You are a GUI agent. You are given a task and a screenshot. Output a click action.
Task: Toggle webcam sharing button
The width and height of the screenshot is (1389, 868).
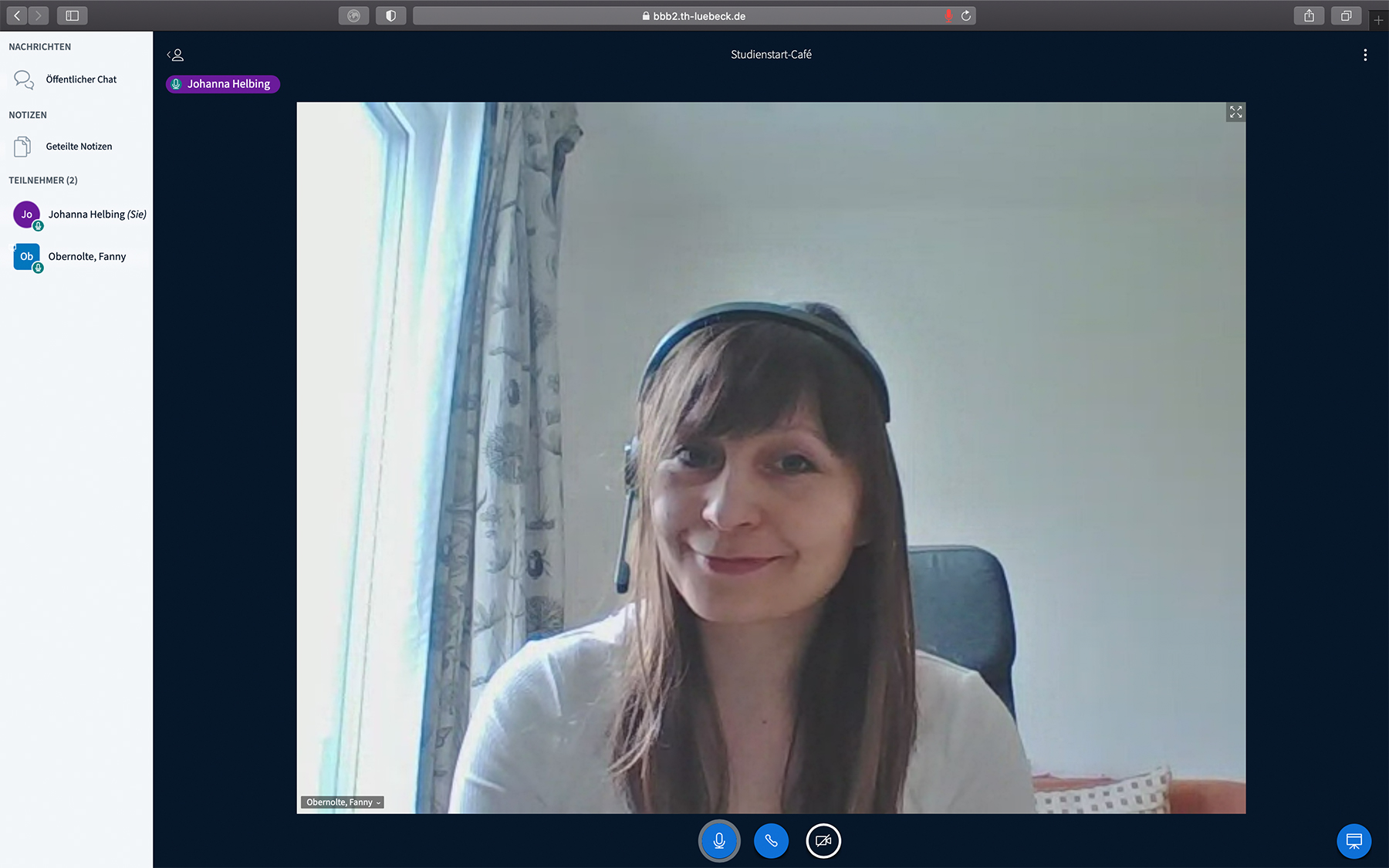pos(823,841)
